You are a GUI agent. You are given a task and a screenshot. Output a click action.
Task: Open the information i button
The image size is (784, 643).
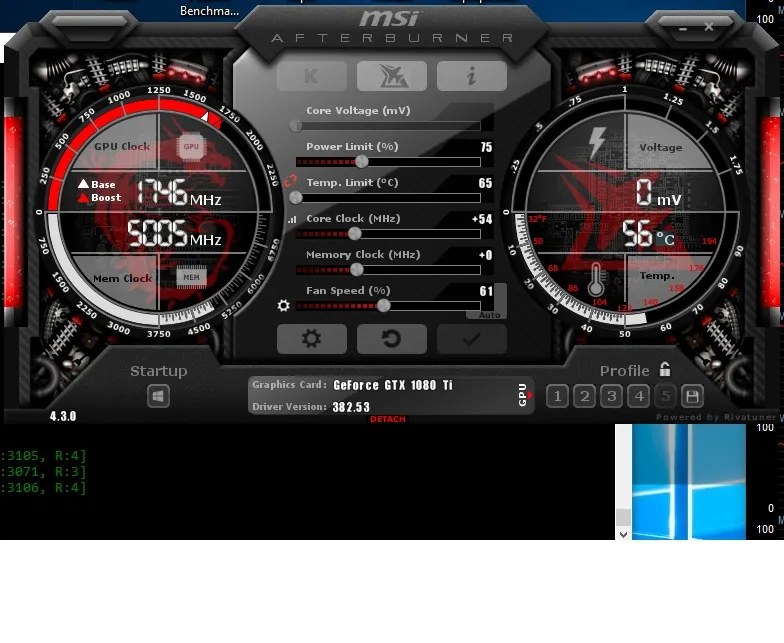pos(472,76)
